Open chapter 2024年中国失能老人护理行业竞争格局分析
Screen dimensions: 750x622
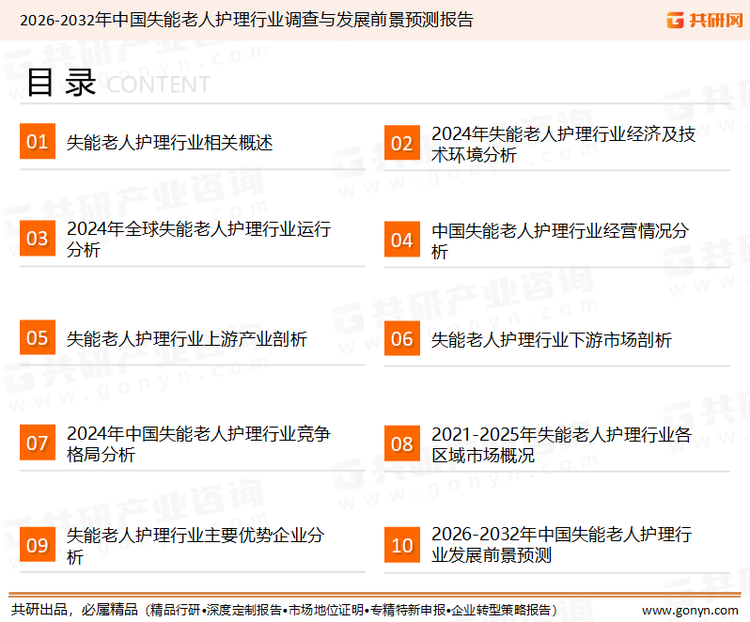coord(199,444)
